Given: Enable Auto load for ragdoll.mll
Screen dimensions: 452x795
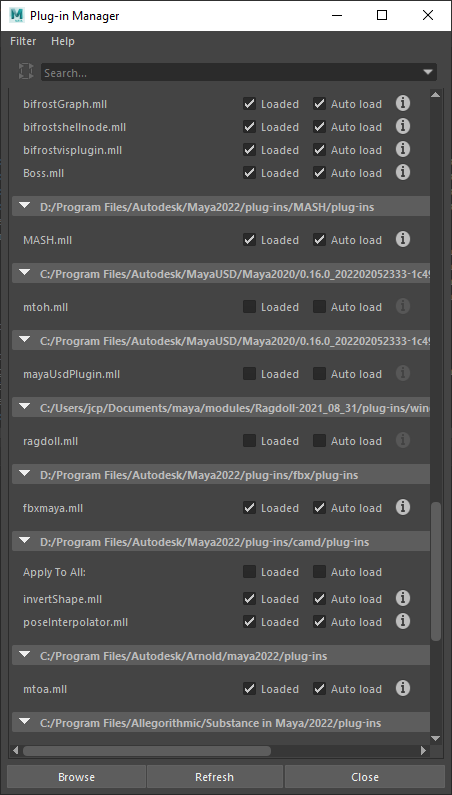Looking at the screenshot, I should click(x=319, y=441).
